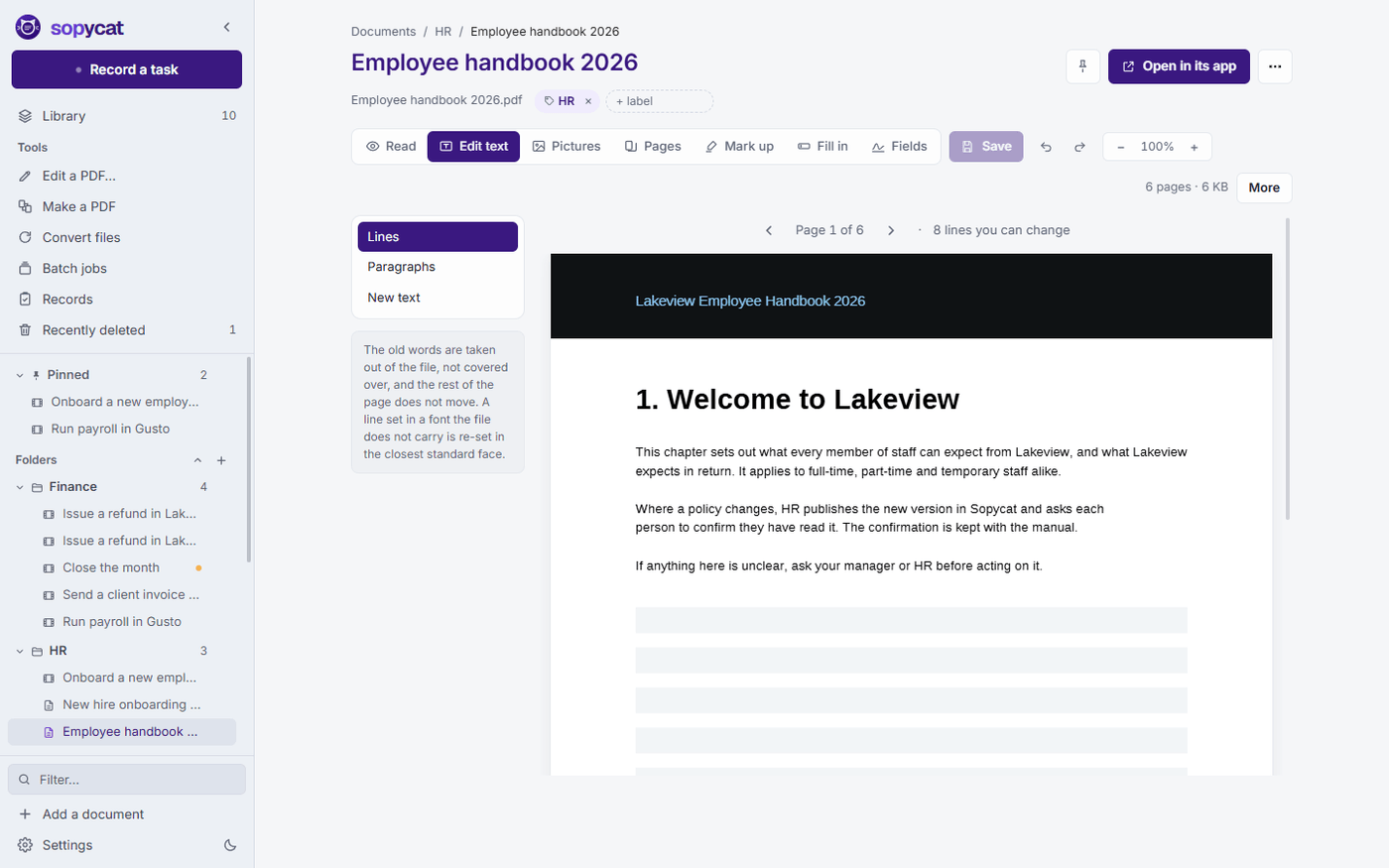Open the Make a PDF tool
Screen dimensions: 1389x868
127,206
